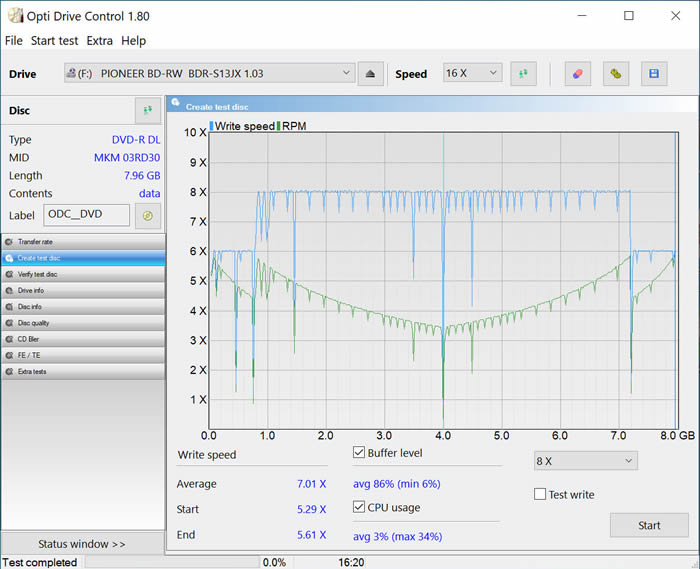Open the Extra menu
Screen dimensions: 700x569
(100, 41)
